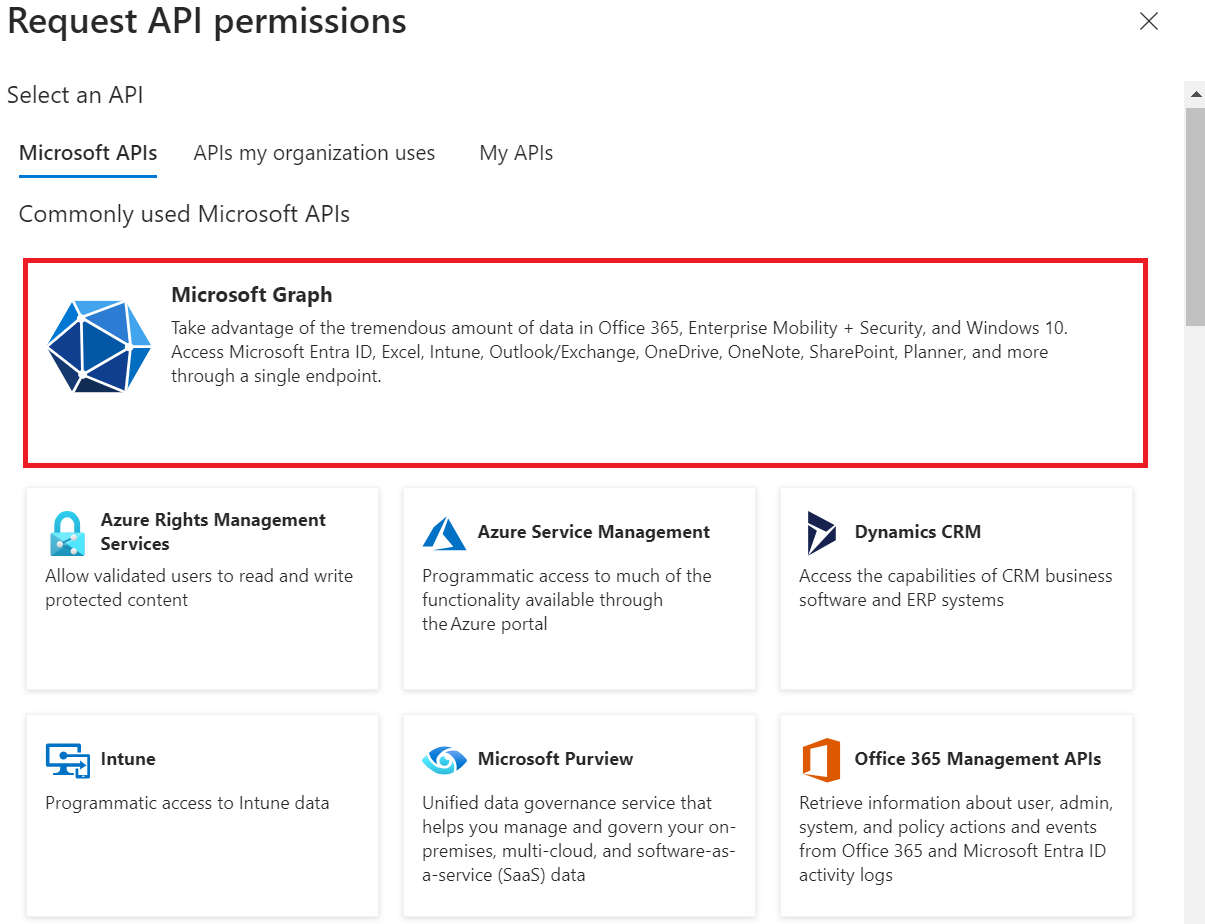This screenshot has width=1205, height=924.
Task: Click the Office 365 orange logo icon
Action: (x=821, y=760)
